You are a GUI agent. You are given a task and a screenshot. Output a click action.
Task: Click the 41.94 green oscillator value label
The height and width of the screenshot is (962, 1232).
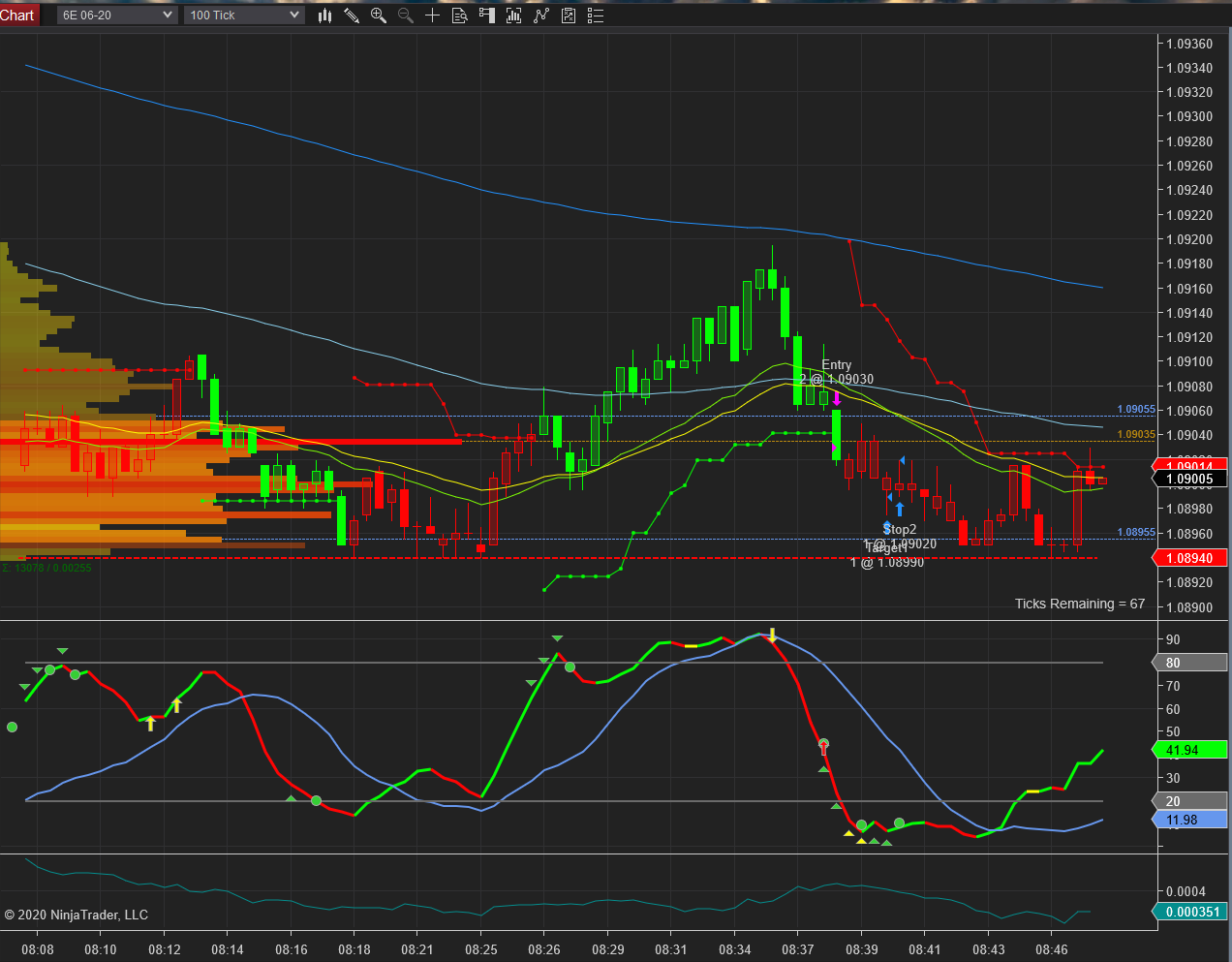pyautogui.click(x=1189, y=750)
